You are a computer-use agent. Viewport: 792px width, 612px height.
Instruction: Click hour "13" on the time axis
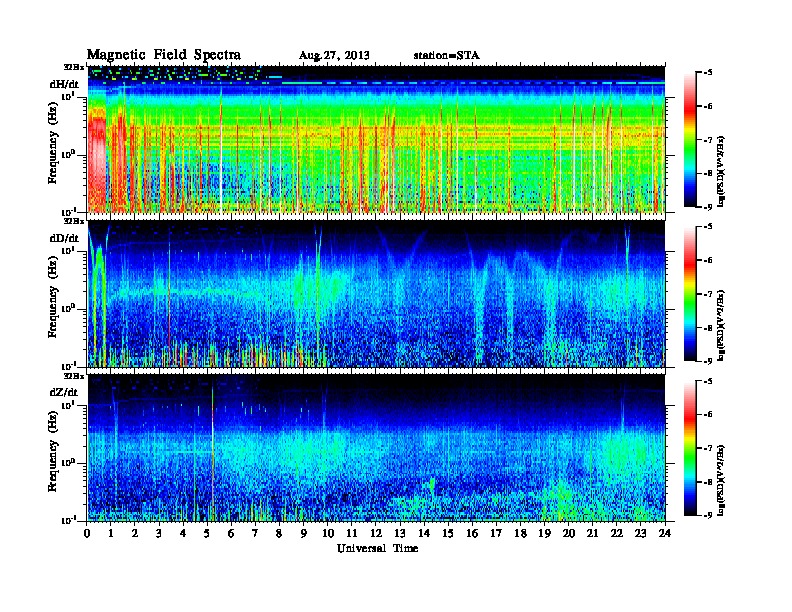[x=400, y=534]
